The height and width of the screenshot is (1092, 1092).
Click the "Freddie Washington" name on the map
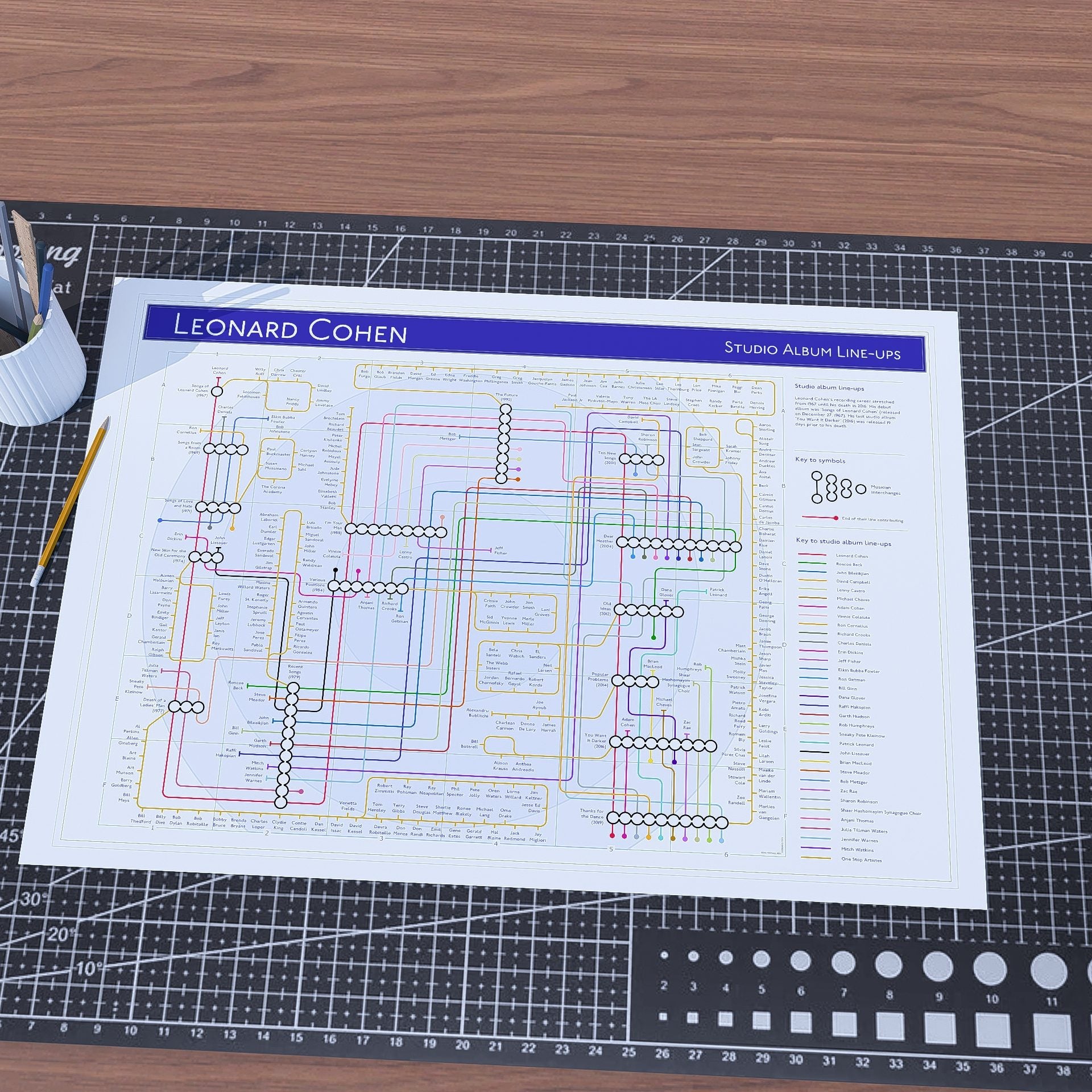coord(471,378)
